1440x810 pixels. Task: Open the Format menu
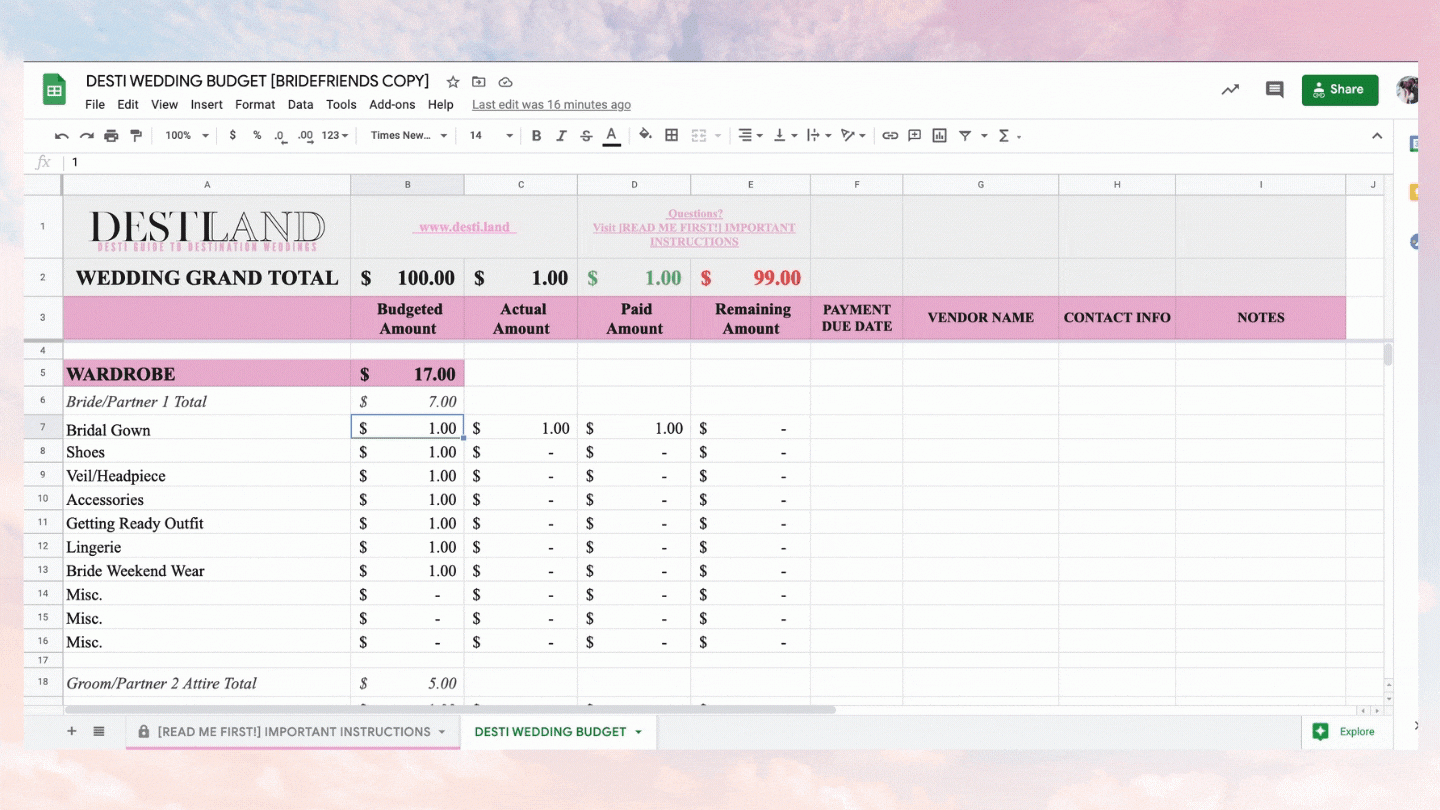(255, 105)
